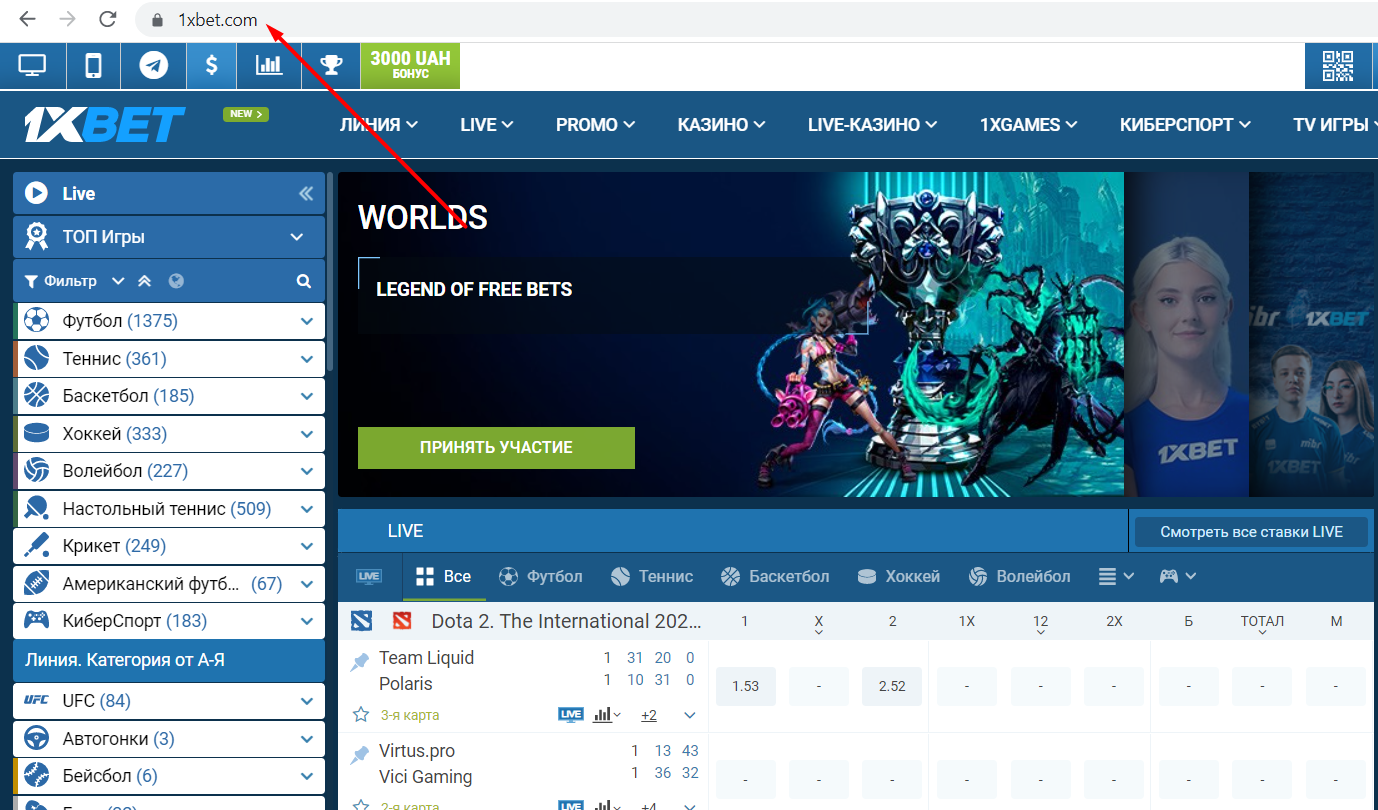Open the desktop app monitor icon
This screenshot has width=1378, height=810.
point(32,67)
